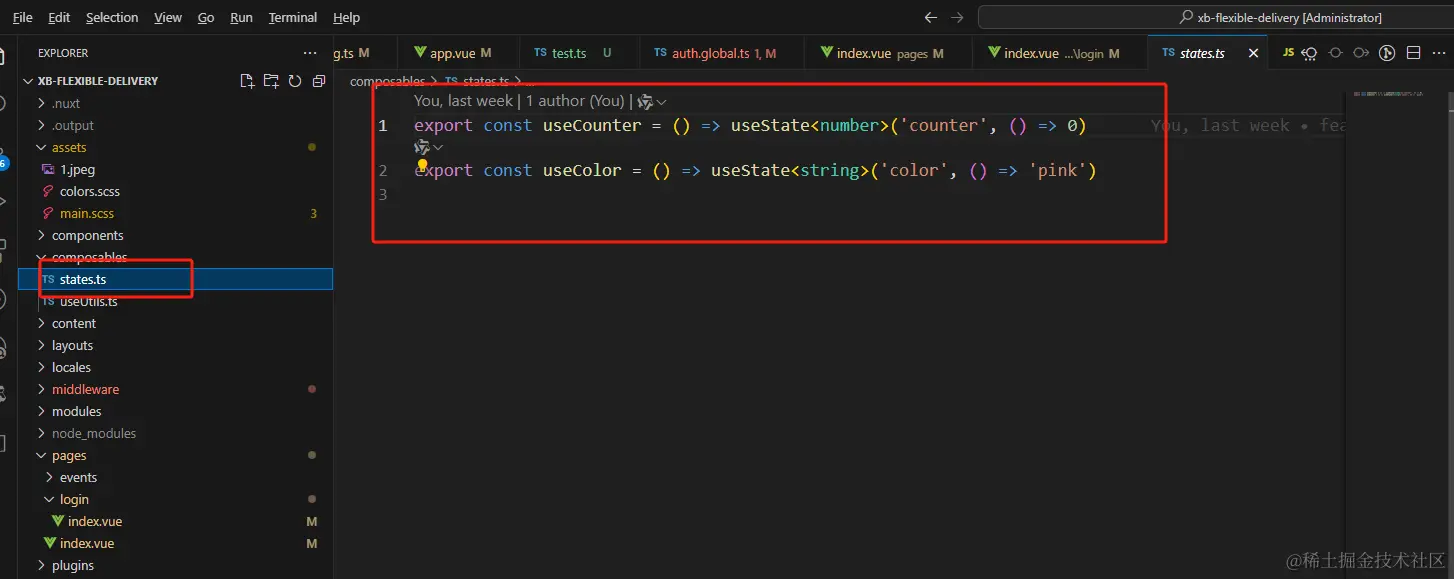
Task: Refresh the Explorer file tree
Action: 295,81
